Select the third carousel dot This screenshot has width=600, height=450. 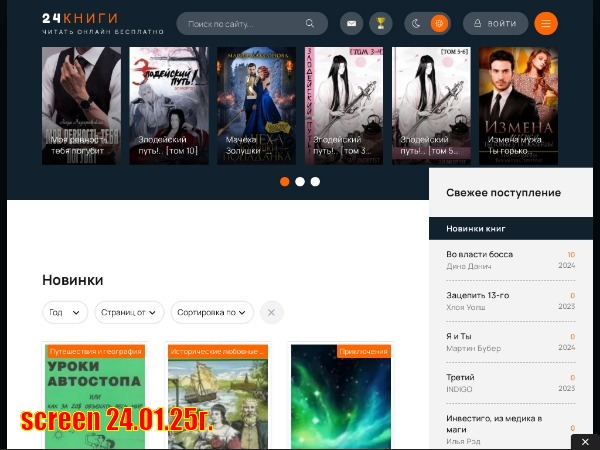(315, 181)
